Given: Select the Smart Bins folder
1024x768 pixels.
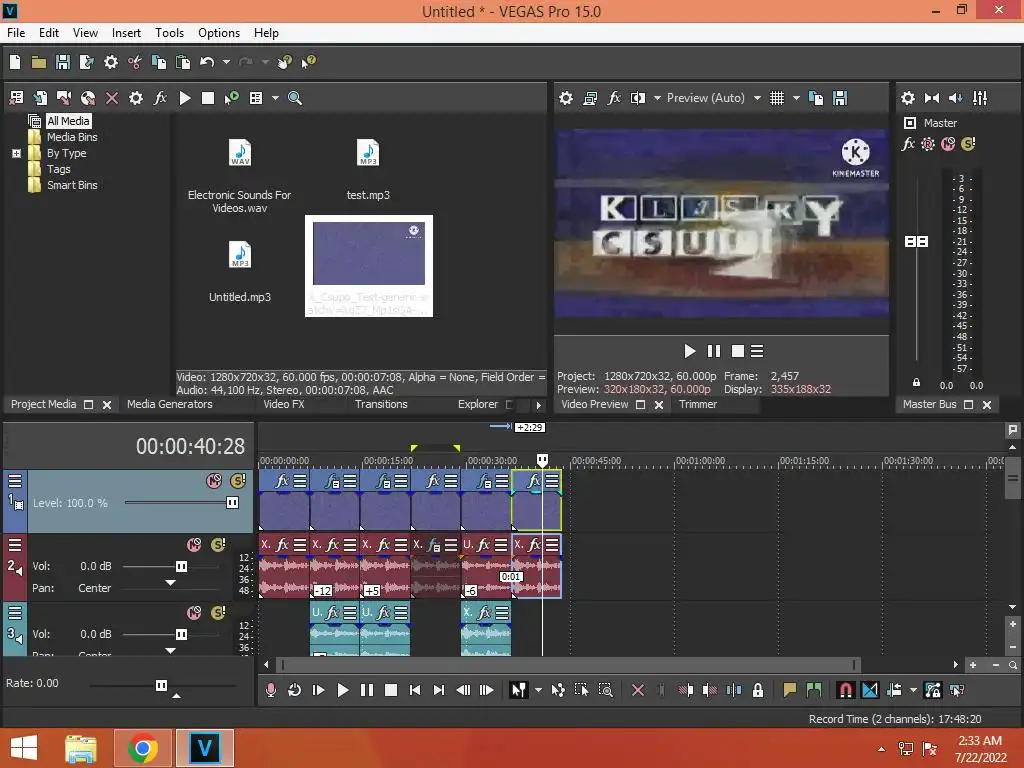Looking at the screenshot, I should coord(72,185).
